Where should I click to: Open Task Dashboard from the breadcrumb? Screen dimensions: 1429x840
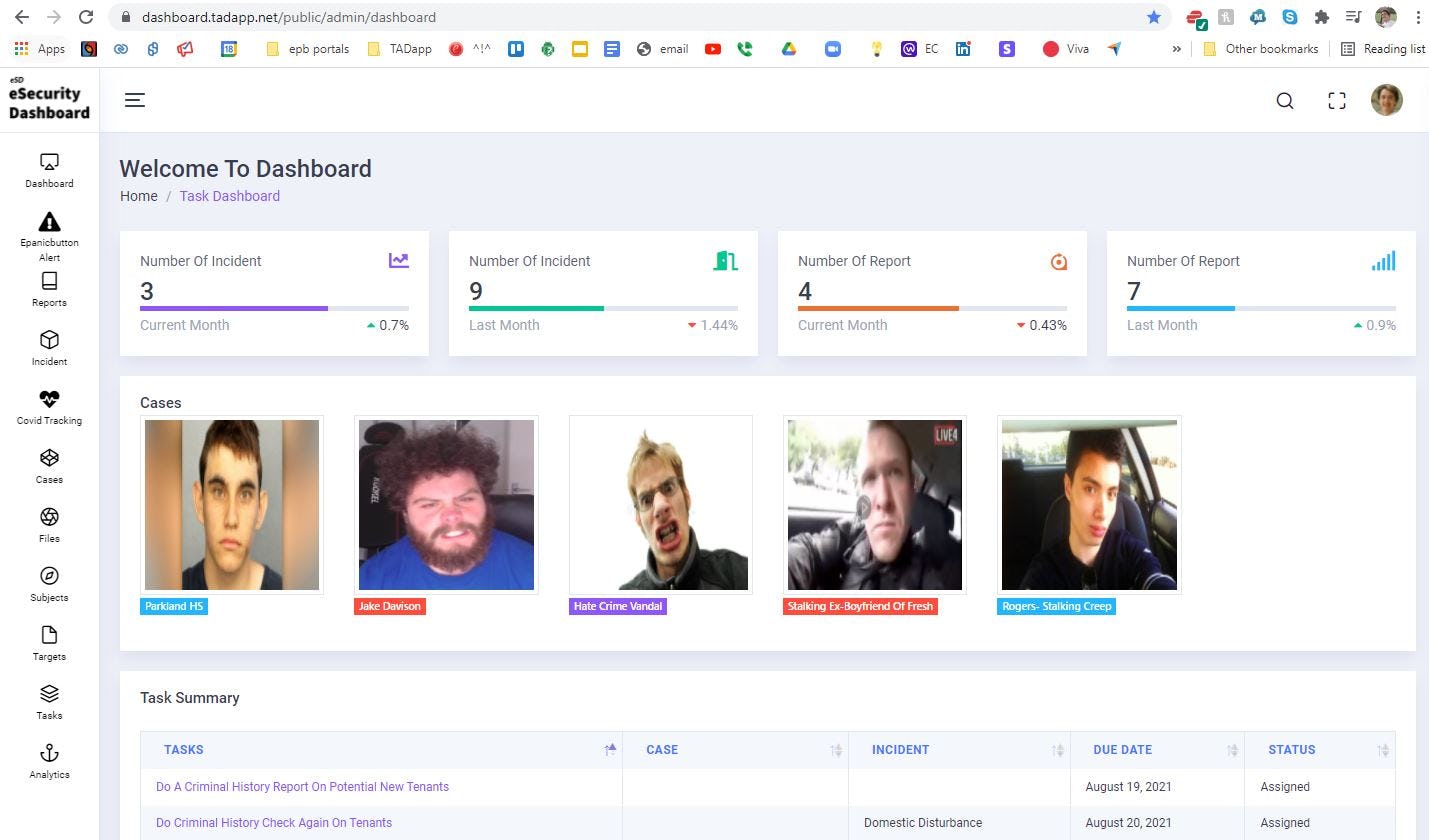click(x=229, y=196)
